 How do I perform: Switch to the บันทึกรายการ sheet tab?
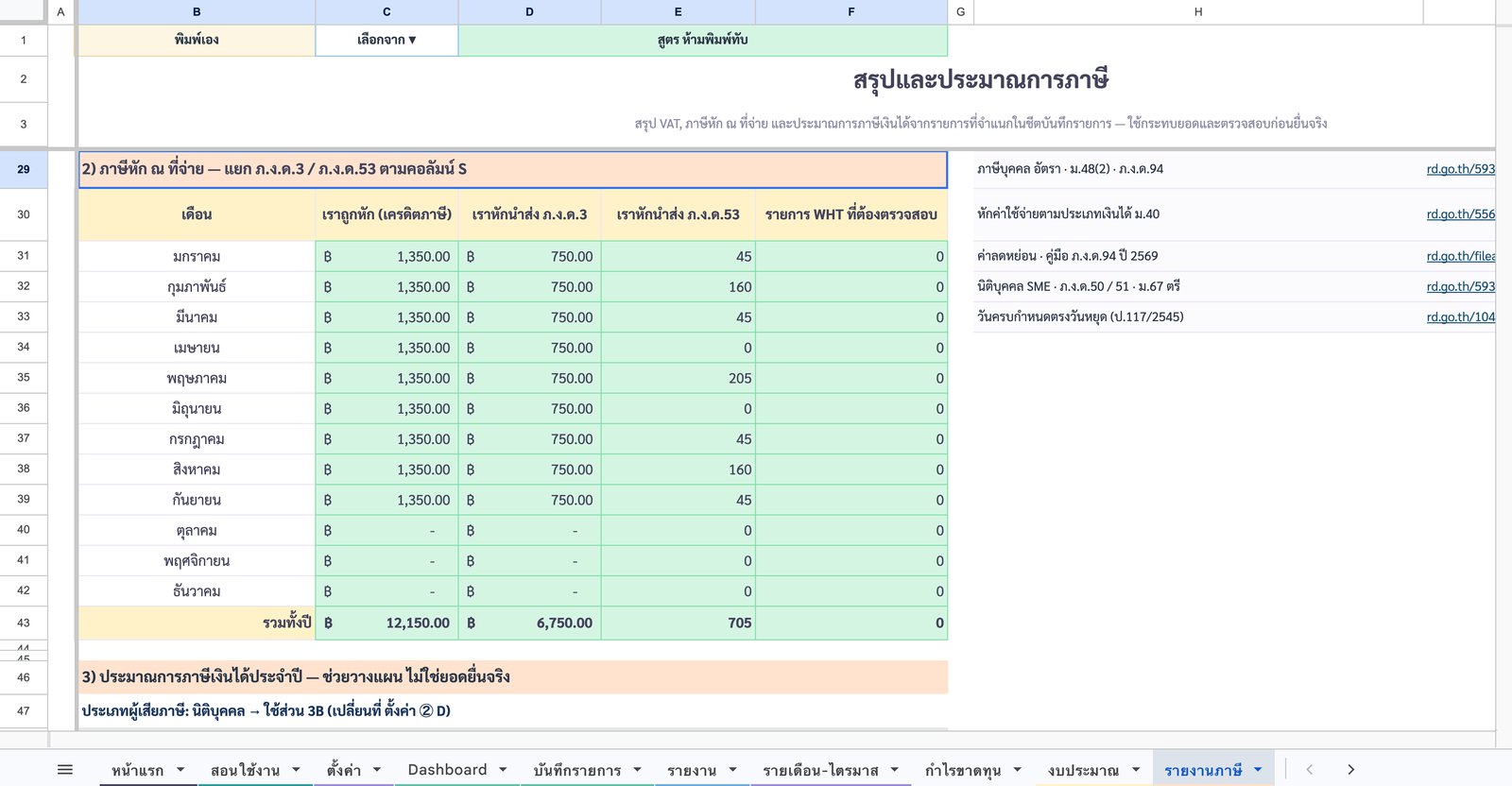tap(576, 770)
